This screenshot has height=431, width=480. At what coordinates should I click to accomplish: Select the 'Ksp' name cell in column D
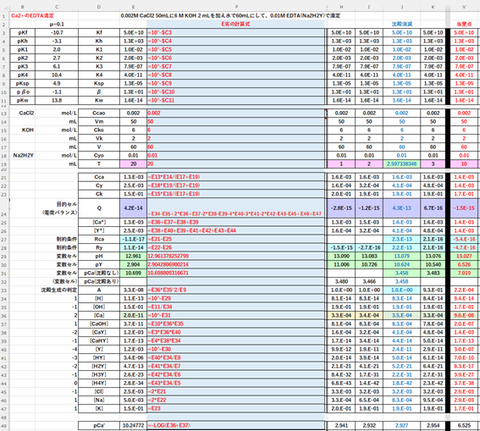pyautogui.click(x=99, y=83)
